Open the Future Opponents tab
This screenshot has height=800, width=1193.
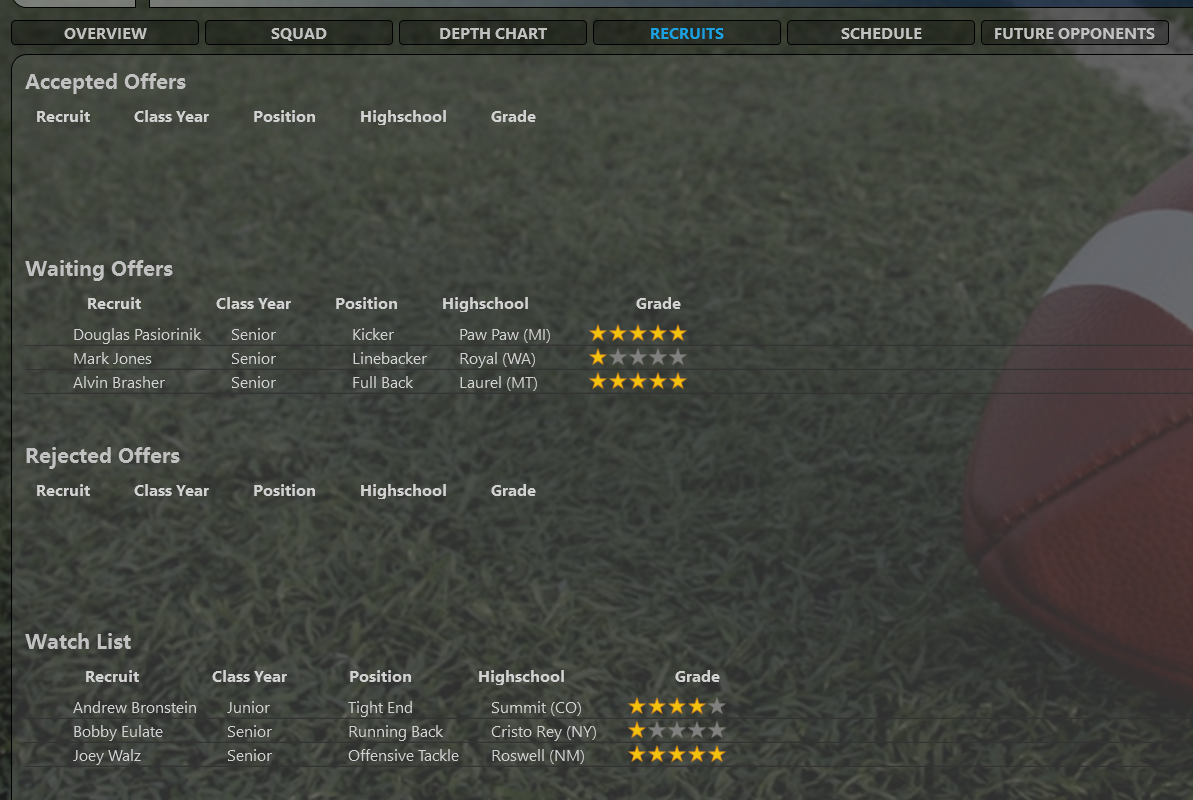click(x=1074, y=33)
